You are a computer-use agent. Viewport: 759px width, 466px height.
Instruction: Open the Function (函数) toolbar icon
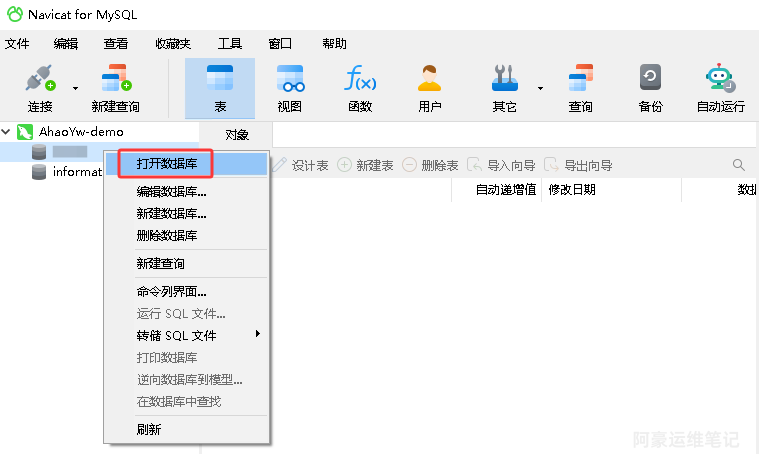[360, 78]
